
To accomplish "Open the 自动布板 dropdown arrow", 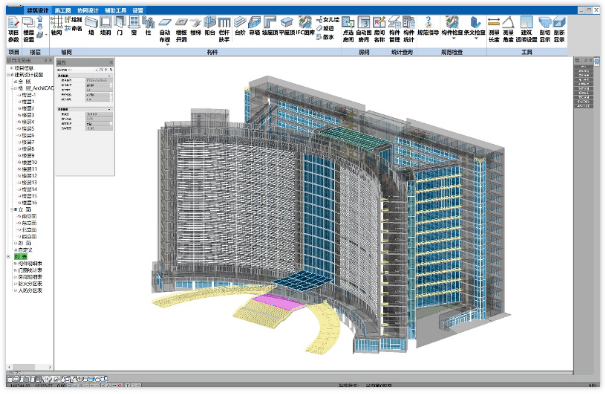I will pos(167,45).
